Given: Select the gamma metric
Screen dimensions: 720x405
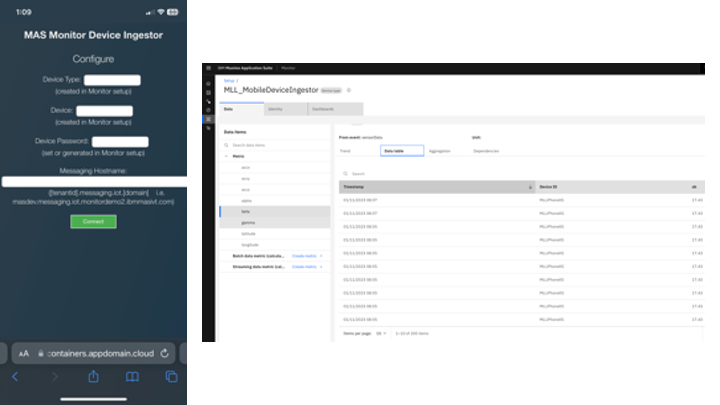Looking at the screenshot, I should [275, 223].
